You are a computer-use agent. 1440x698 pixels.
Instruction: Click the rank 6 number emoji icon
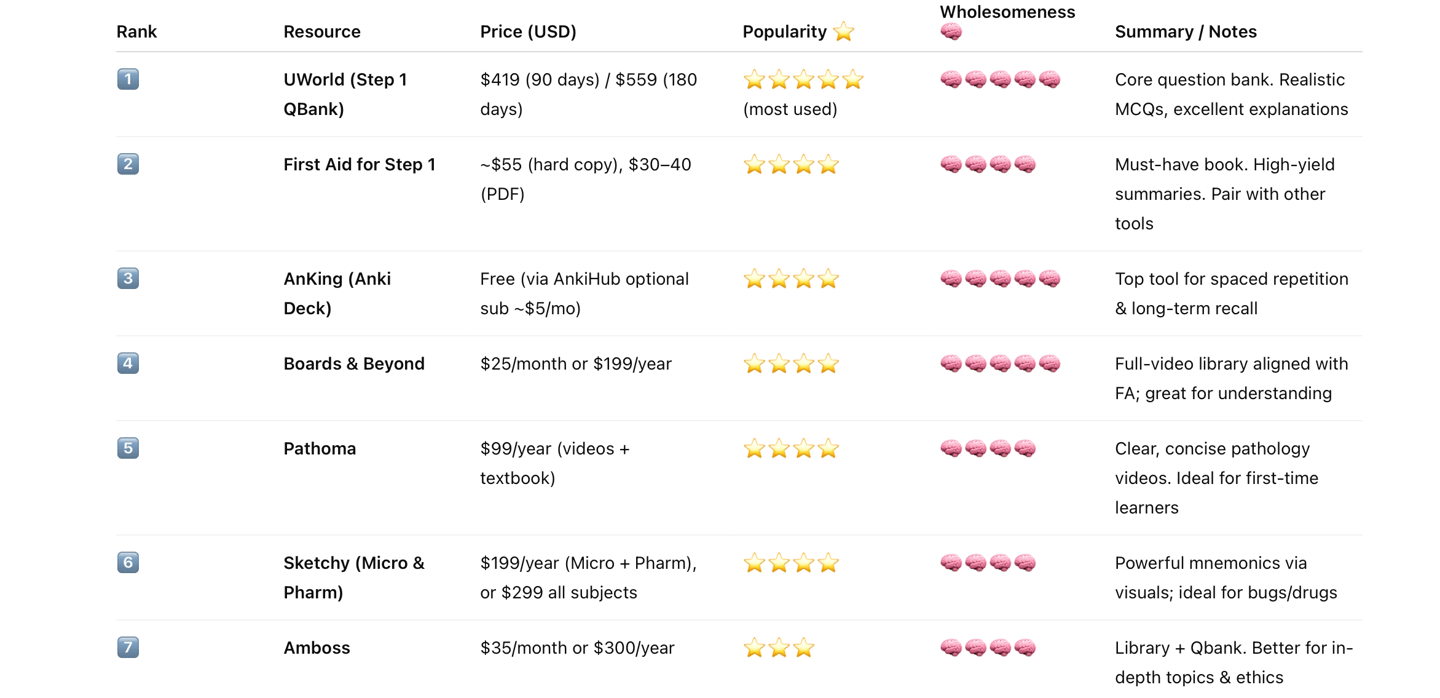click(128, 562)
